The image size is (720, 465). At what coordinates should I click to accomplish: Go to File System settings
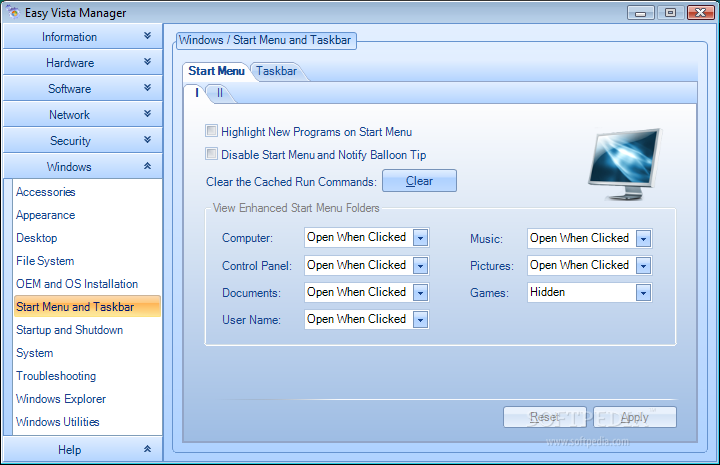click(x=45, y=261)
